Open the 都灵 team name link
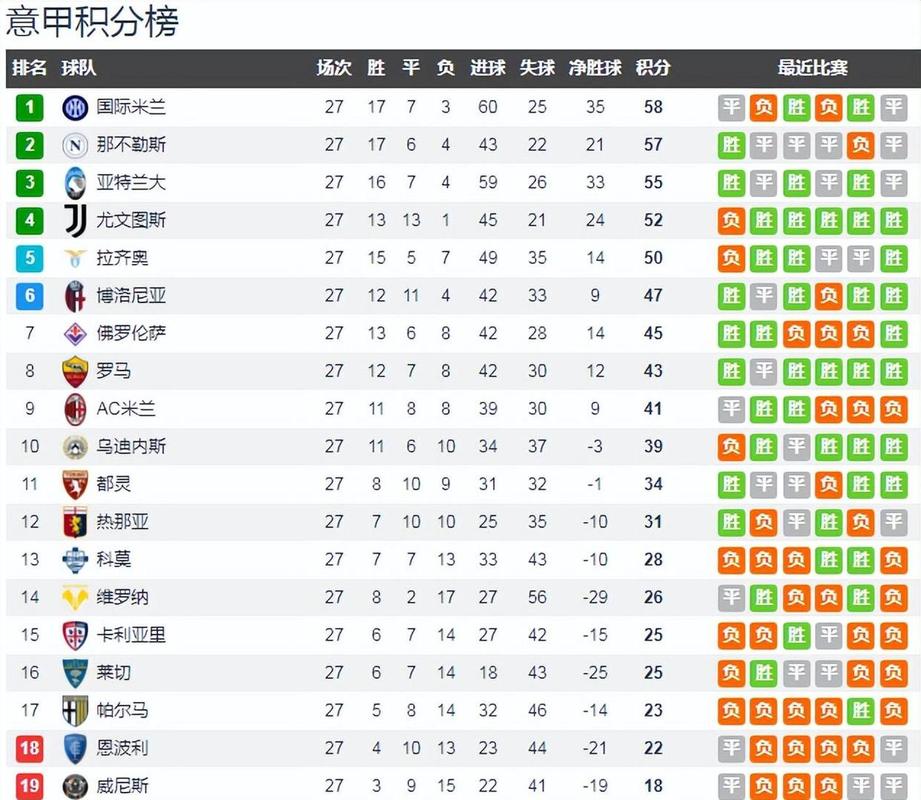921x800 pixels. coord(114,484)
